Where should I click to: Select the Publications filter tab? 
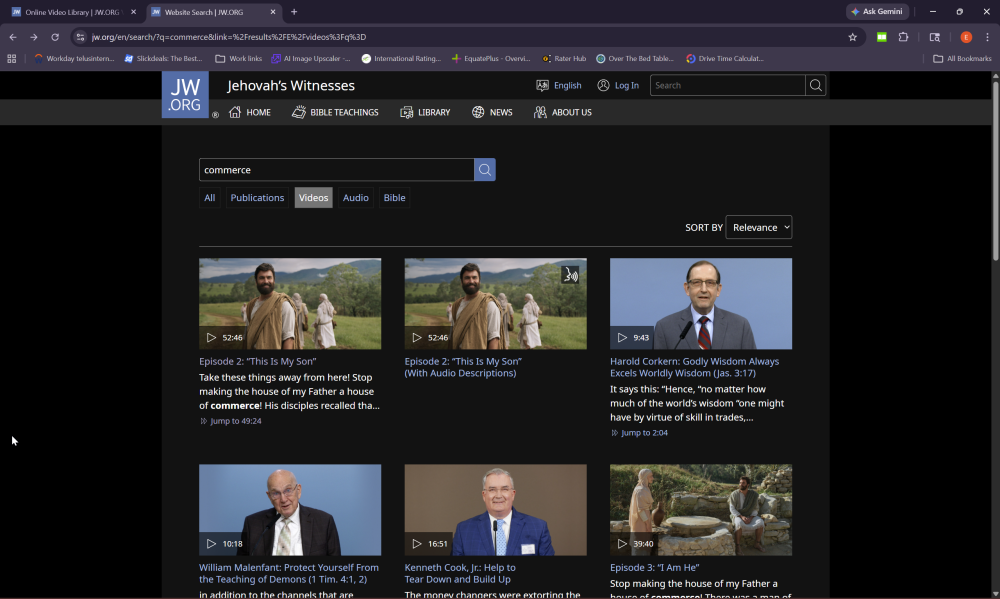[x=257, y=198]
